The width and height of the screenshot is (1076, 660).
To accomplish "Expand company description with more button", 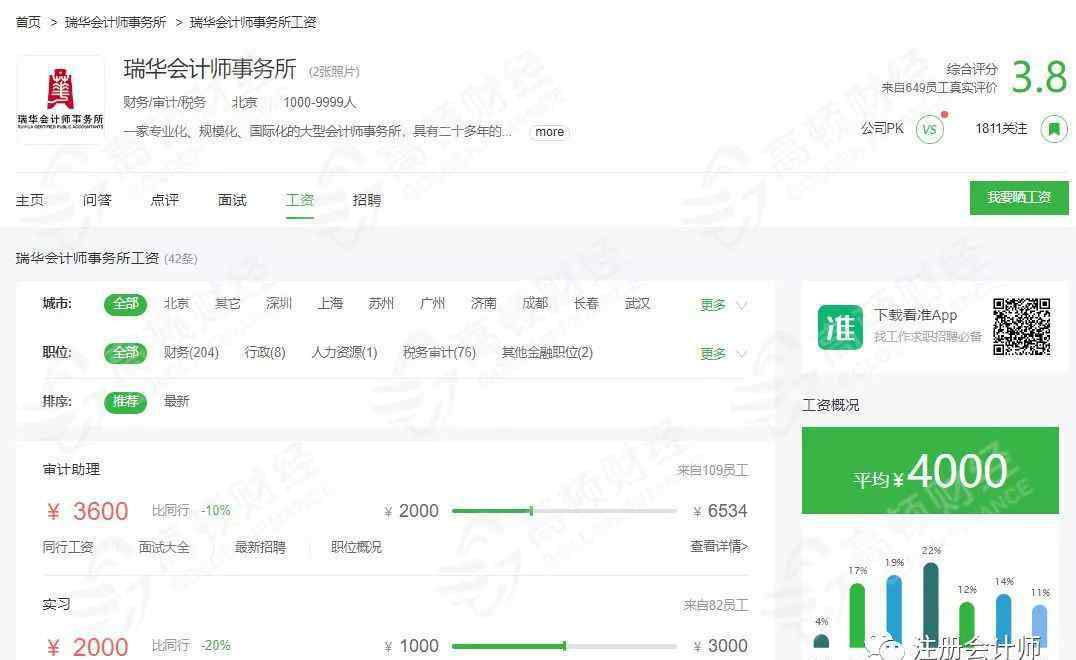I will (550, 132).
